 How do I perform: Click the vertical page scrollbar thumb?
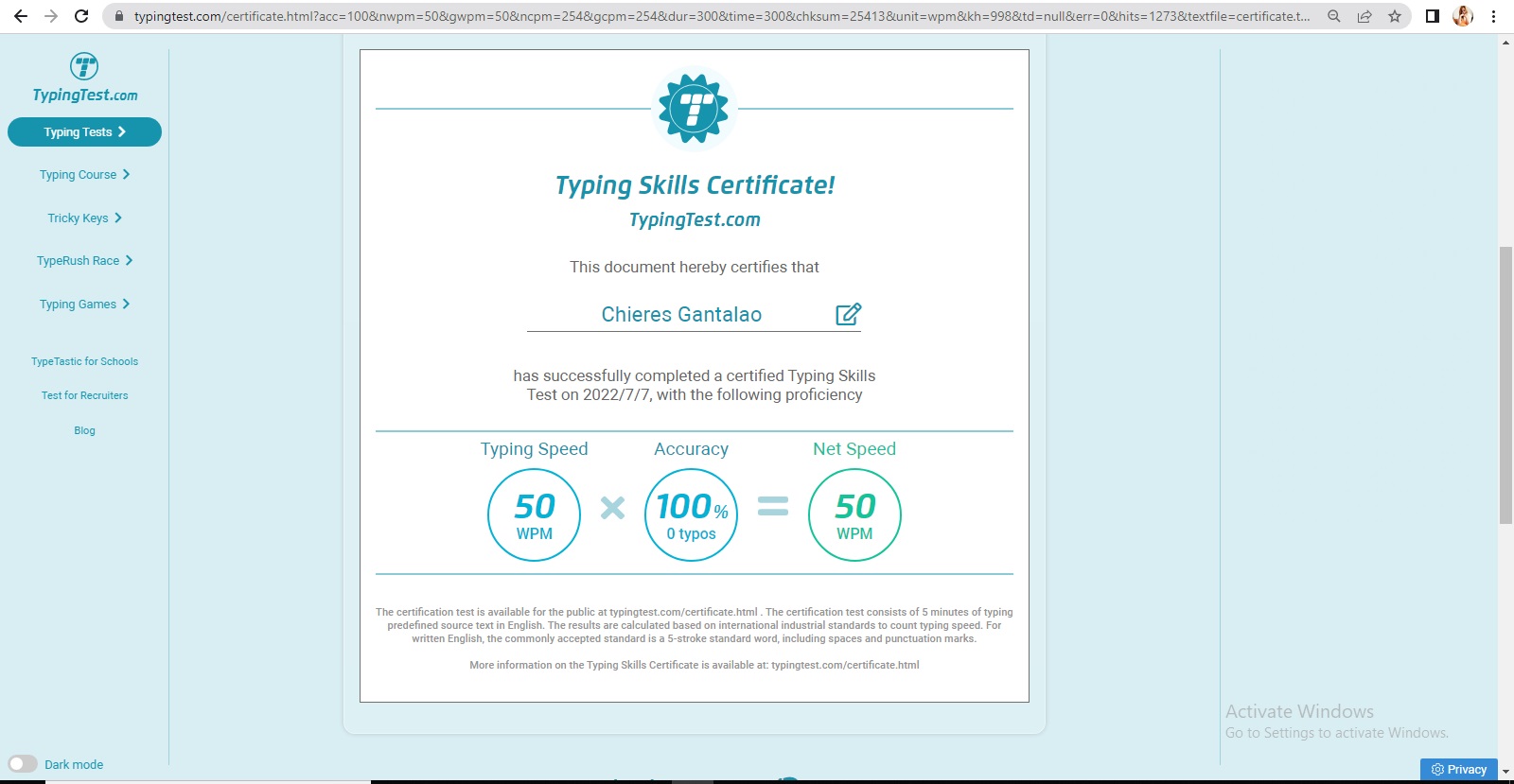[1505, 385]
